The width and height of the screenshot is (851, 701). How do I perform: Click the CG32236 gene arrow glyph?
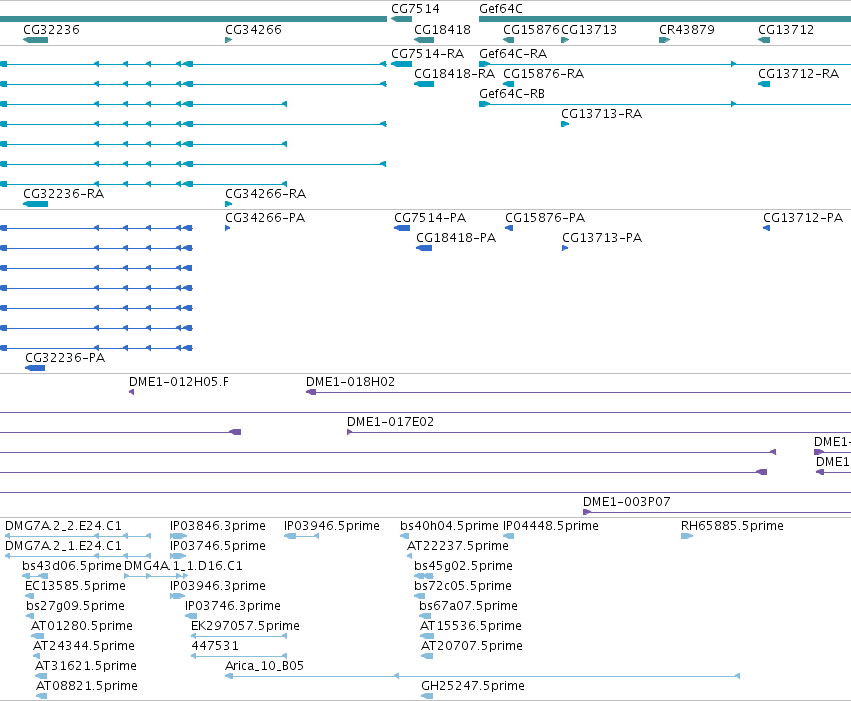36,40
